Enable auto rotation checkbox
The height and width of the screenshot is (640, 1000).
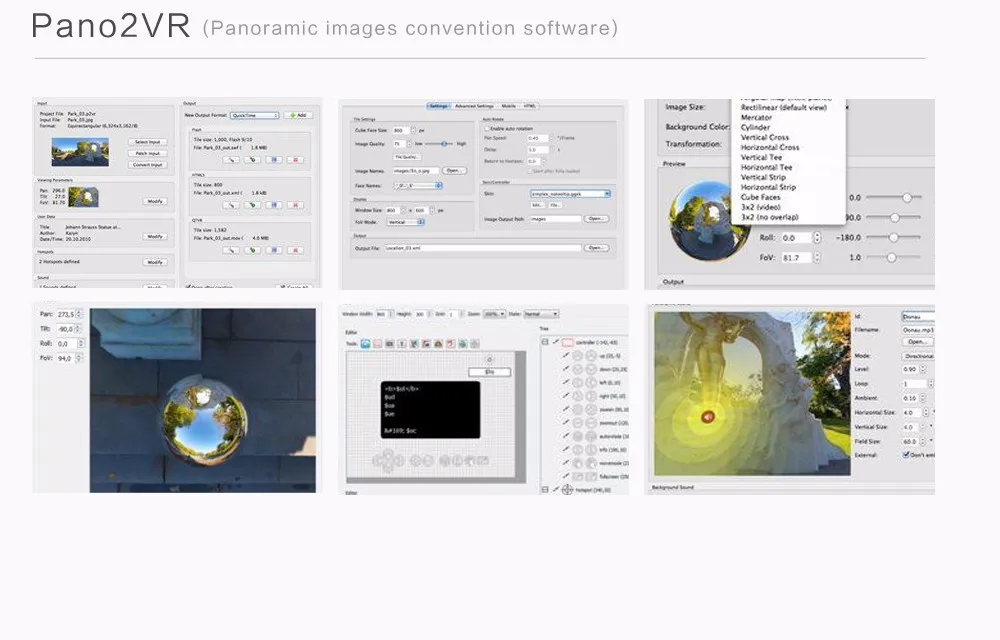486,128
